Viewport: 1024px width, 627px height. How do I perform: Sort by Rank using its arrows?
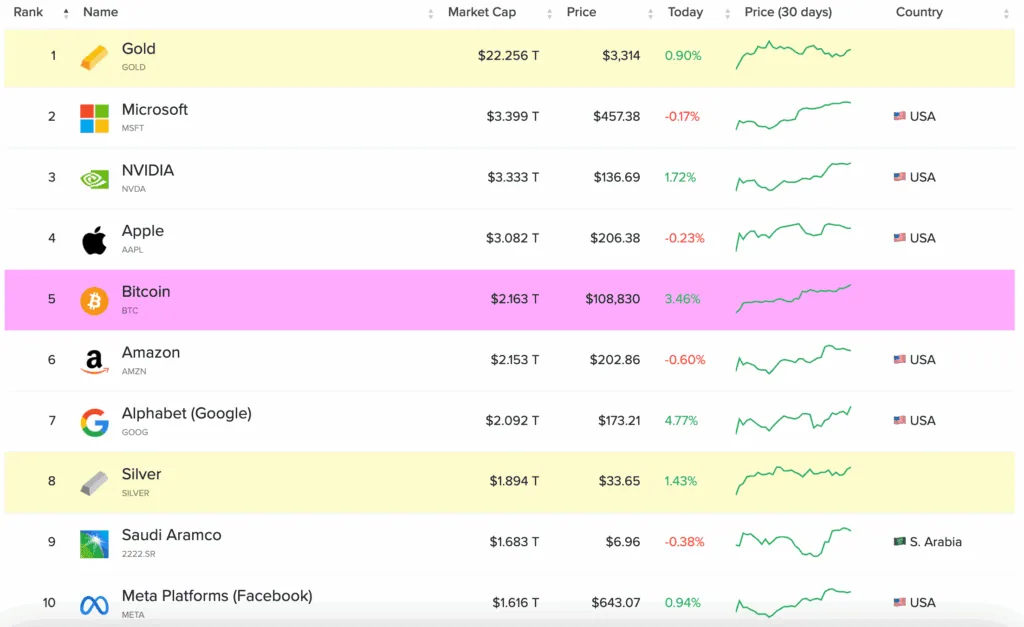coord(66,13)
